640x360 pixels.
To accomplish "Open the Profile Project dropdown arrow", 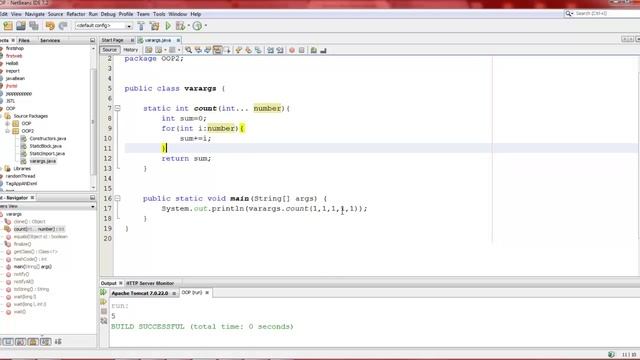I will pos(205,26).
